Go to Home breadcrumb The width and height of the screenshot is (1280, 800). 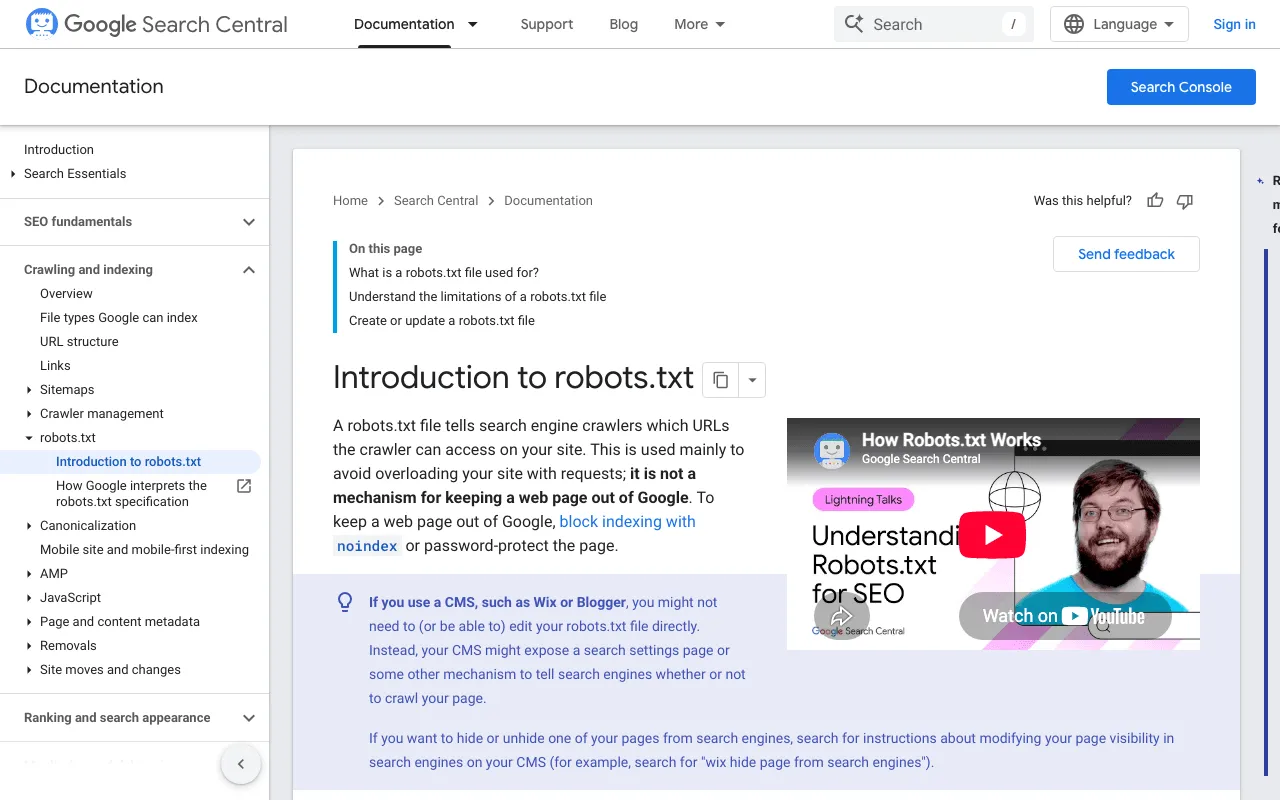[x=350, y=201]
